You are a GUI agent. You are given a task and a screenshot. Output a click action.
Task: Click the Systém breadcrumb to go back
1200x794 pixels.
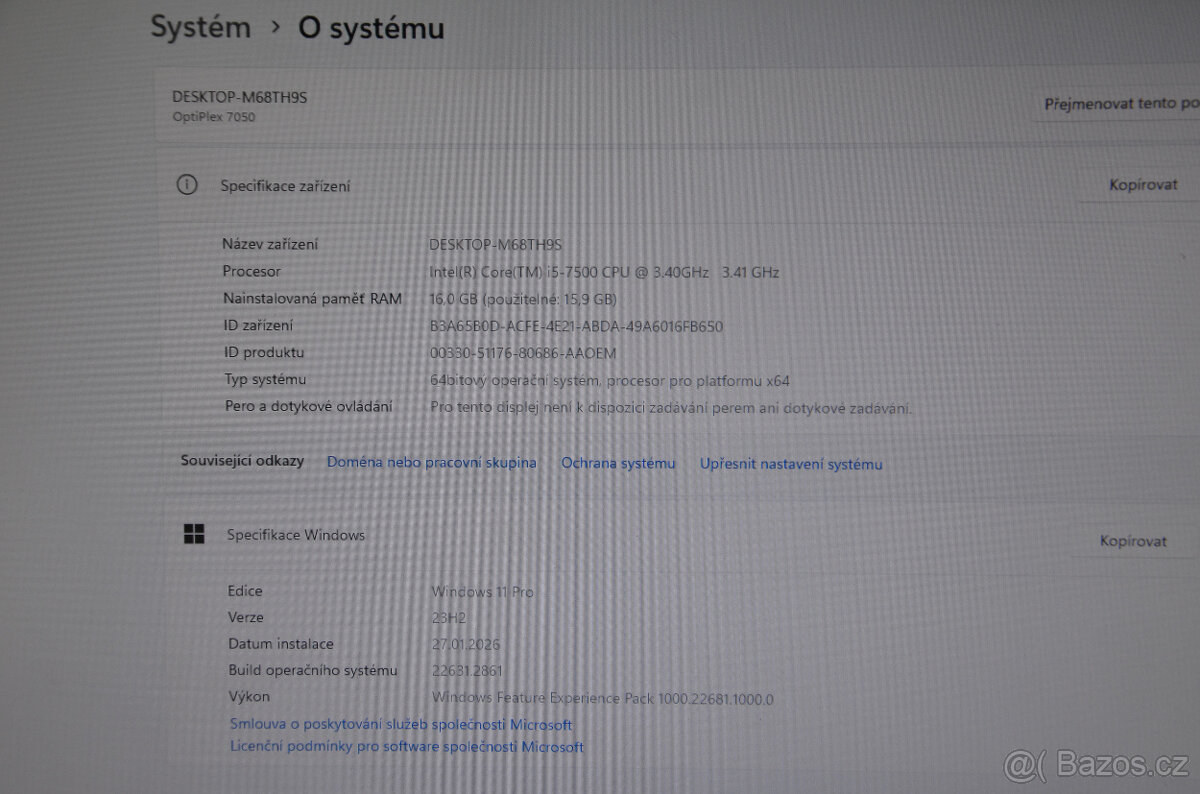point(200,27)
